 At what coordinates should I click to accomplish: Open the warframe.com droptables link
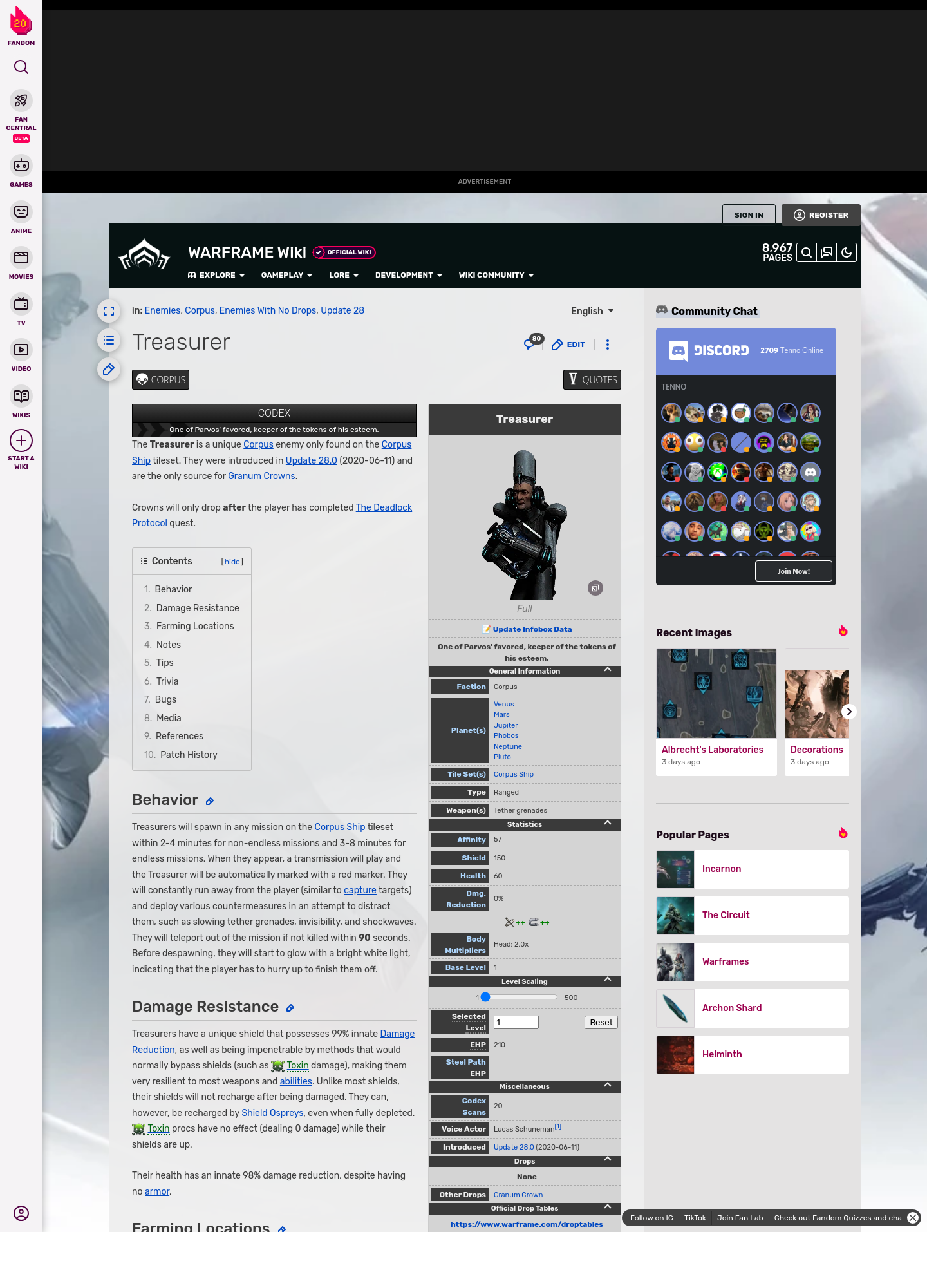527,1224
